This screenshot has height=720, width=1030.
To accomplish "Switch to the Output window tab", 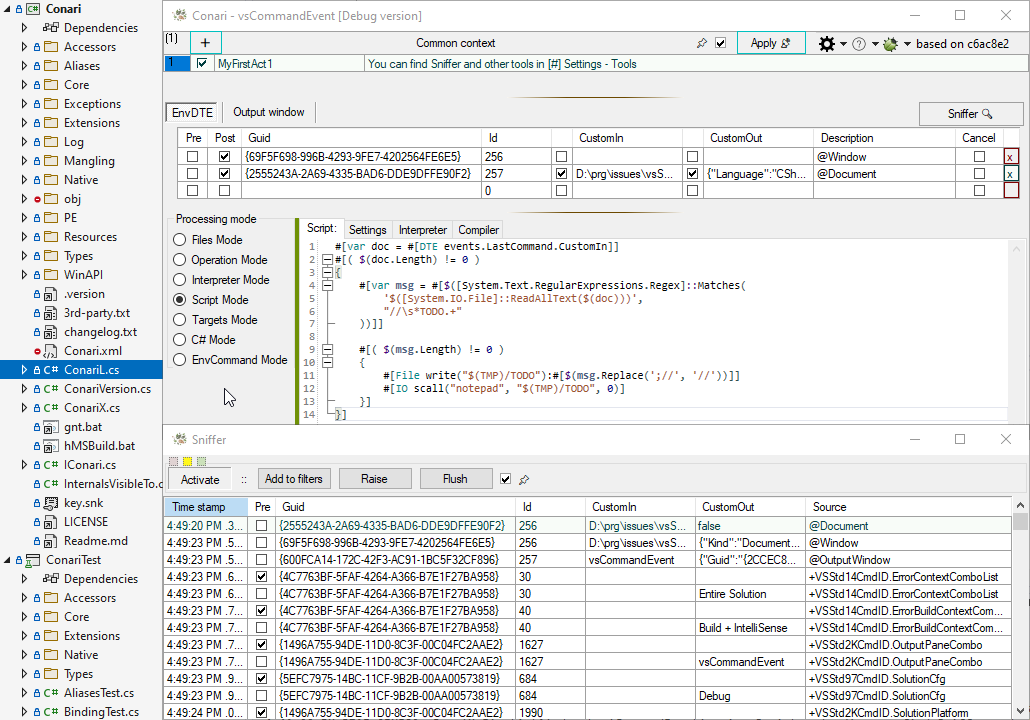I will [269, 112].
